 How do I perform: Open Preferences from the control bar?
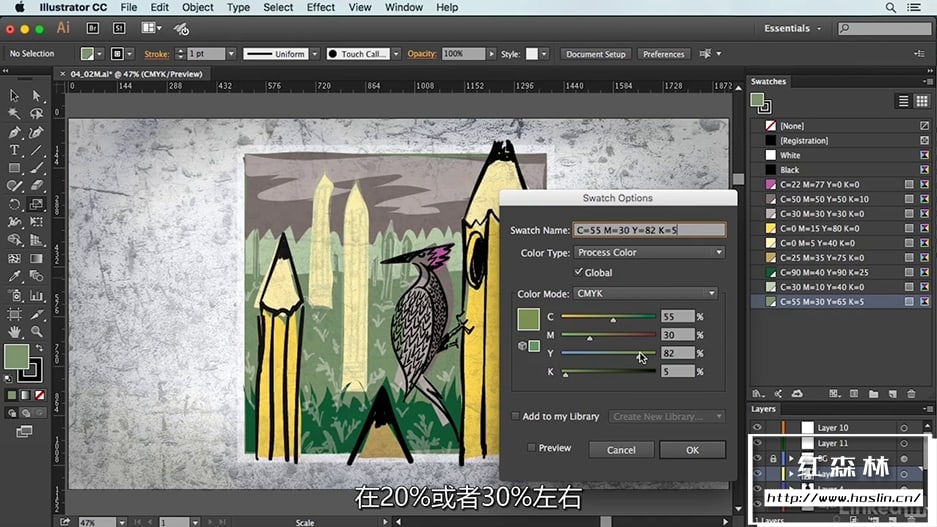pyautogui.click(x=663, y=54)
